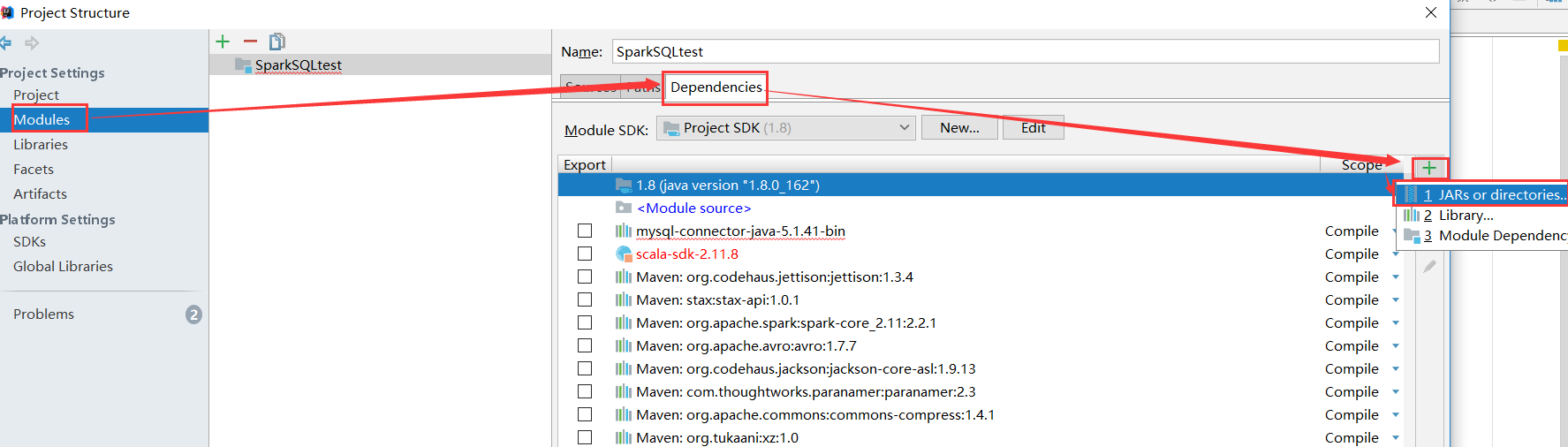Image resolution: width=1568 pixels, height=447 pixels.
Task: Toggle export checkbox for avro:1.7.7
Action: coord(585,345)
